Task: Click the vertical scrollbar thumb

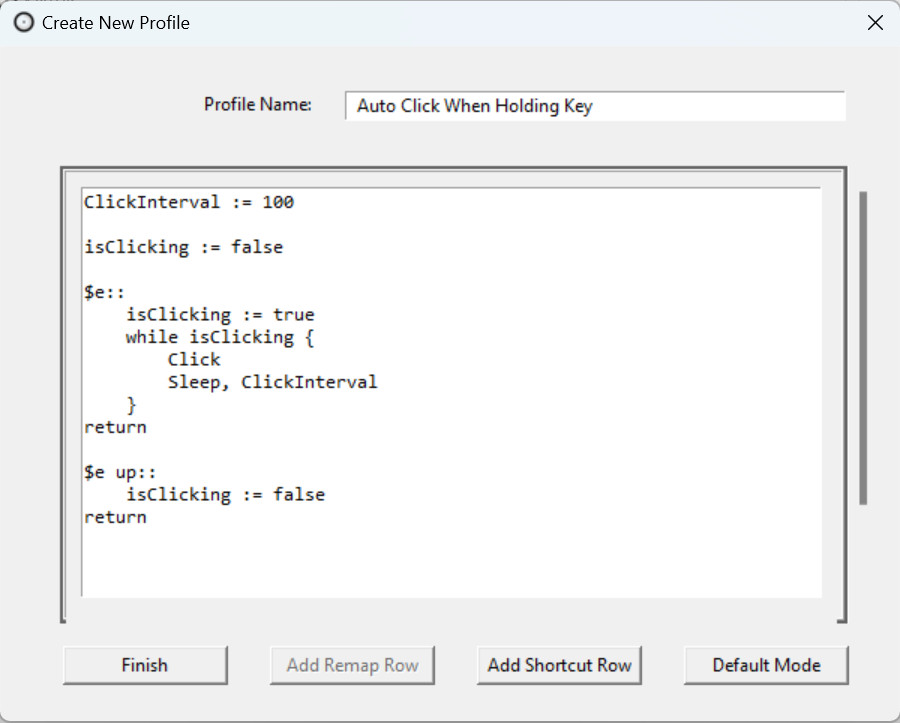Action: coord(863,348)
